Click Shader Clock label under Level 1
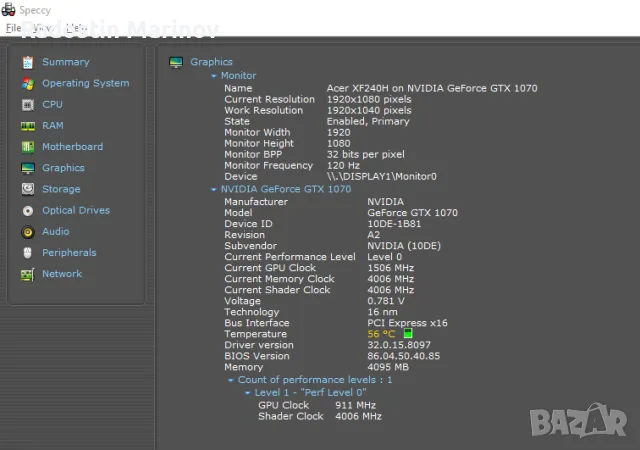 click(291, 416)
